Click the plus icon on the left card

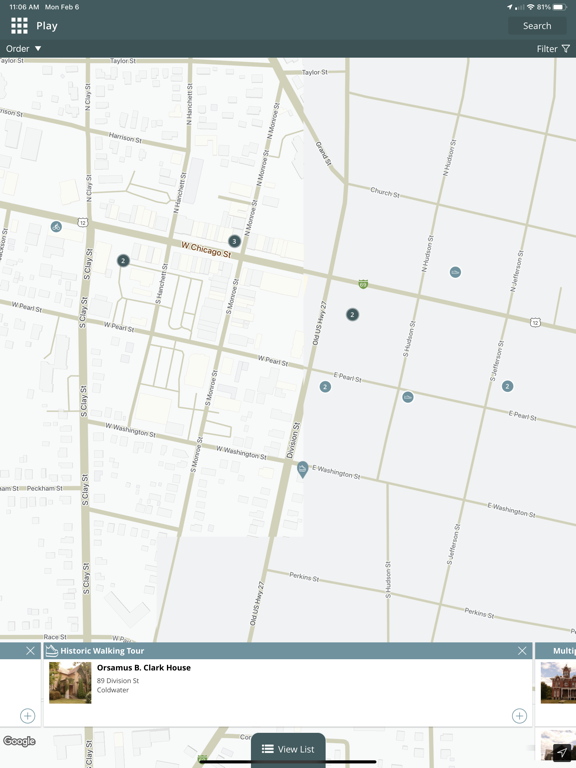click(x=27, y=716)
